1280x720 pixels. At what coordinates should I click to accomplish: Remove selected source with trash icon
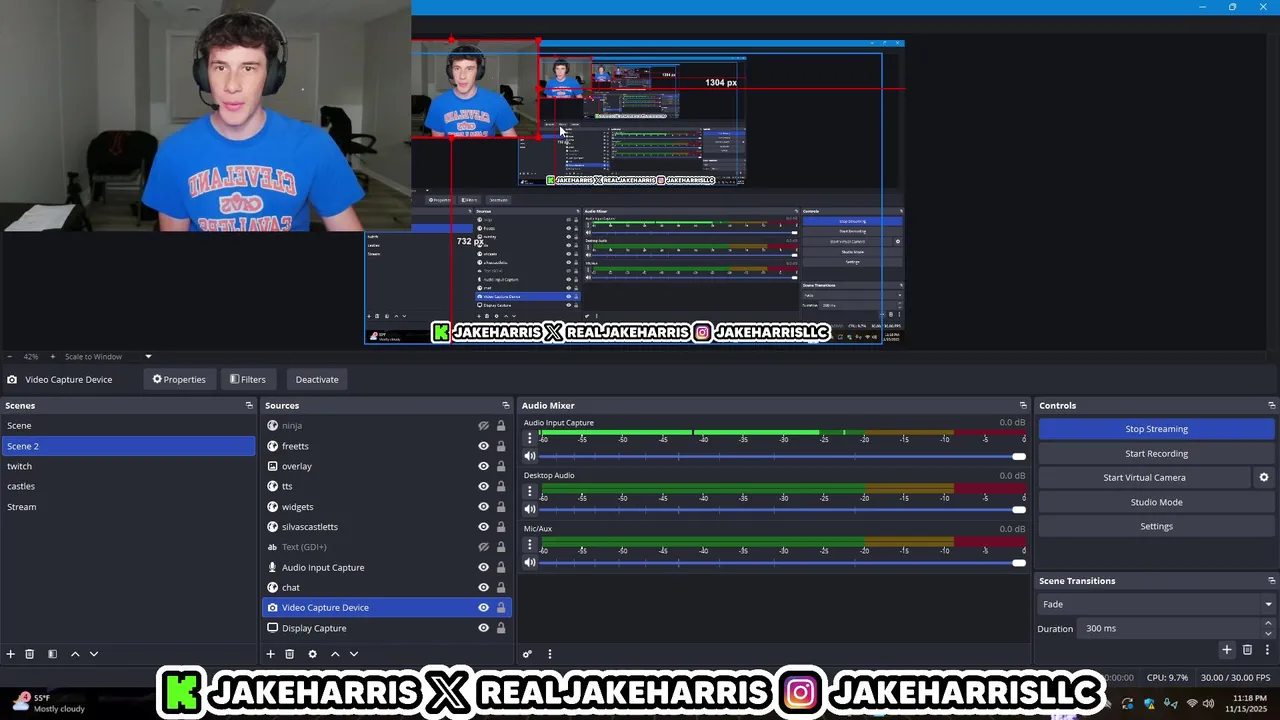tap(290, 654)
